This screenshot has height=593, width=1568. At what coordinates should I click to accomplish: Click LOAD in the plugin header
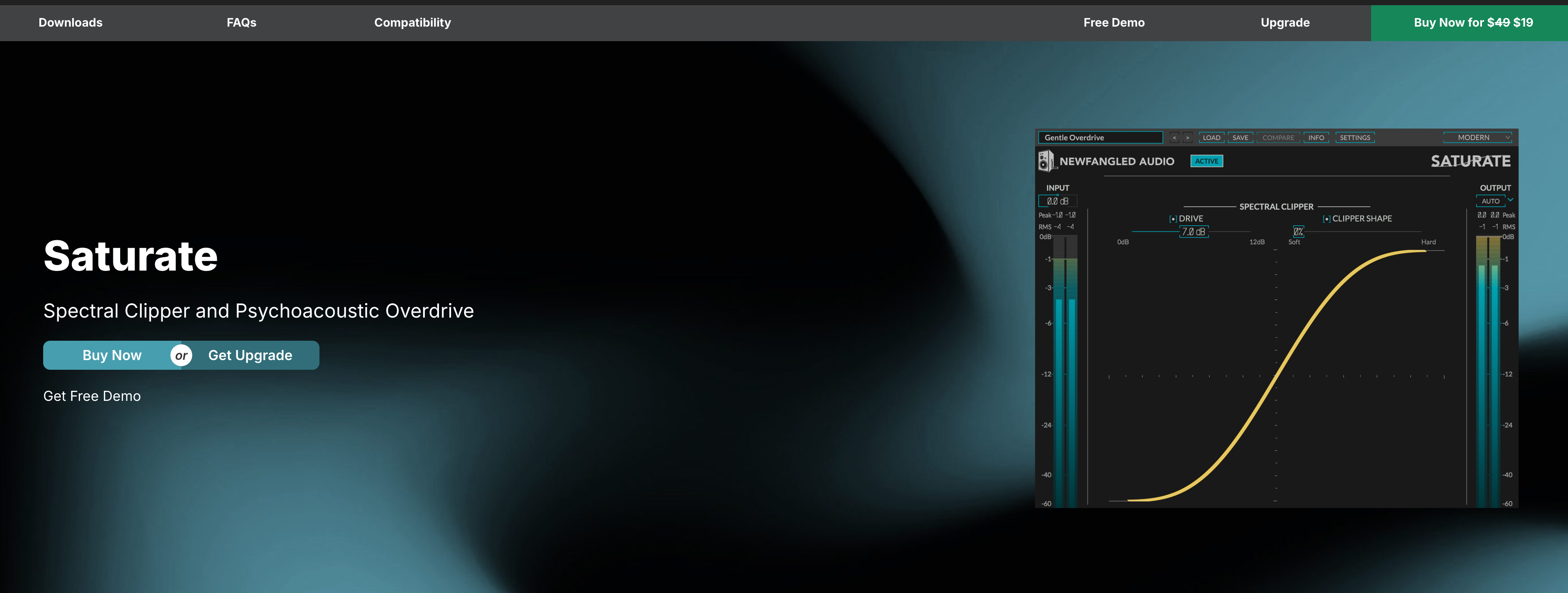[x=1211, y=138]
